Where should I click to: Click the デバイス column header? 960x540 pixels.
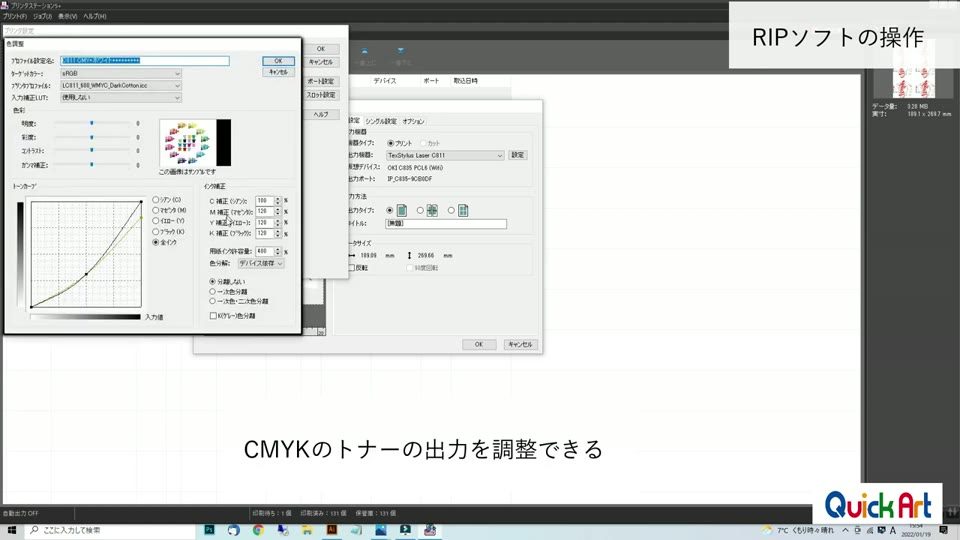point(384,81)
